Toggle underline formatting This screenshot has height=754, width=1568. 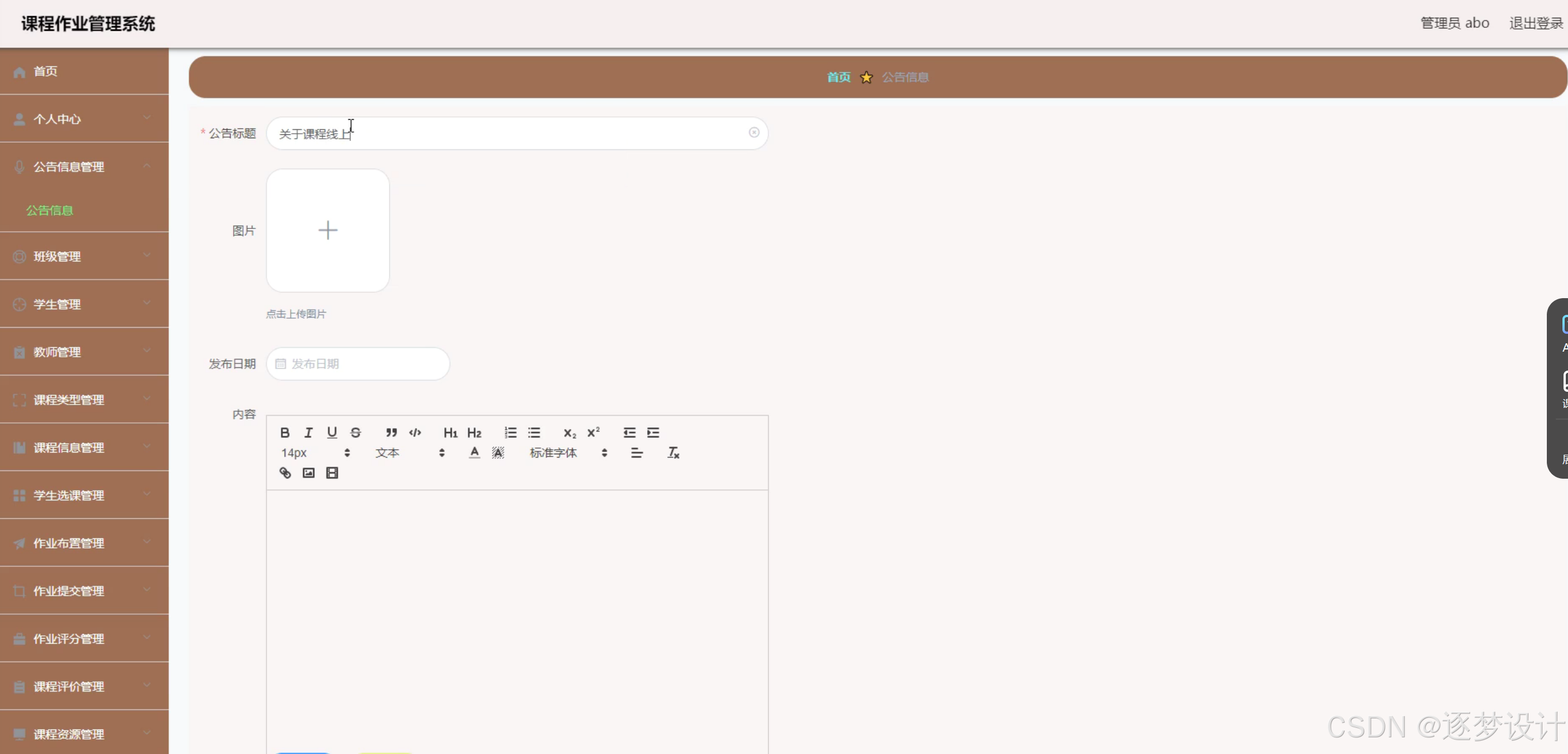pos(332,432)
